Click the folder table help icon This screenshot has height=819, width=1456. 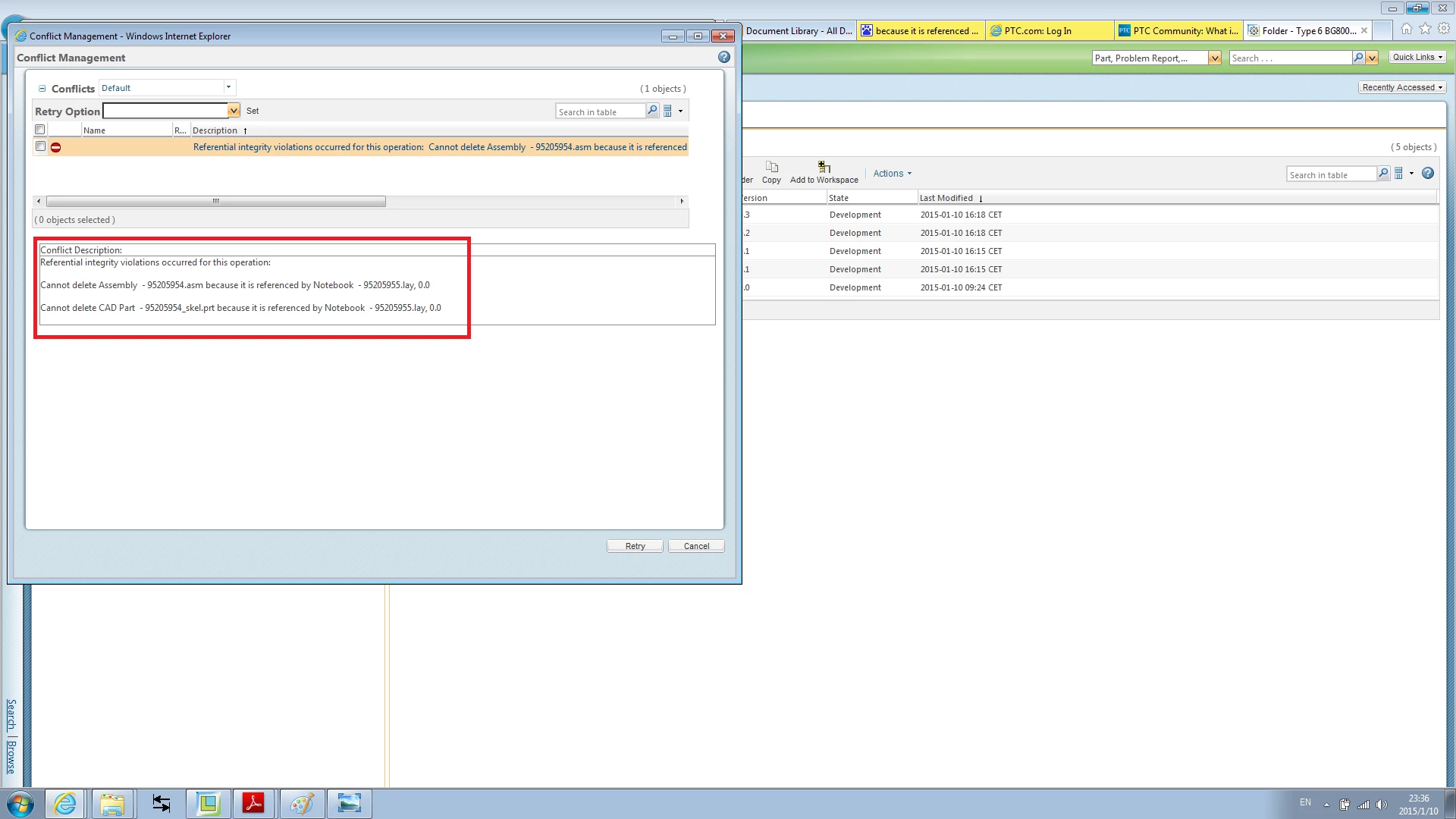(x=1427, y=174)
